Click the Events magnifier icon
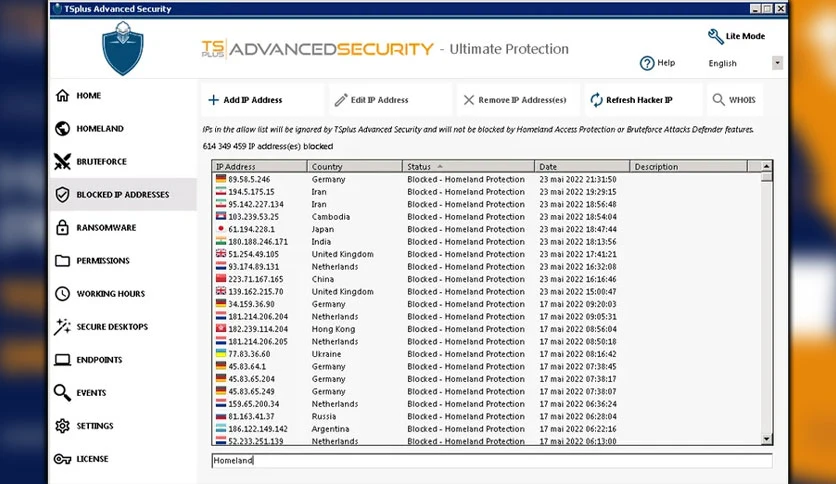This screenshot has width=836, height=484. pos(62,393)
